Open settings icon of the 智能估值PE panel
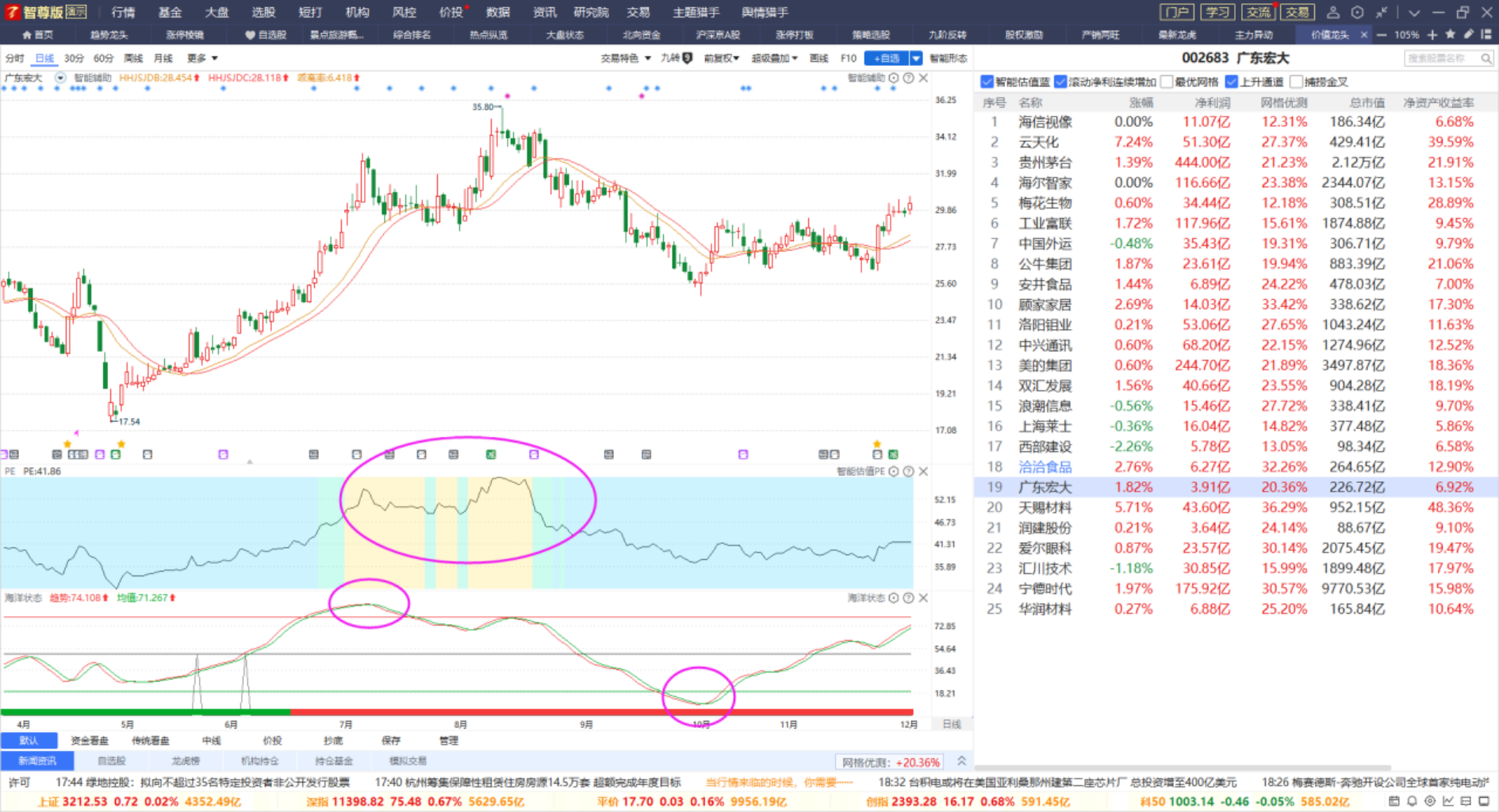Screen dimensions: 1499x812 [894, 471]
